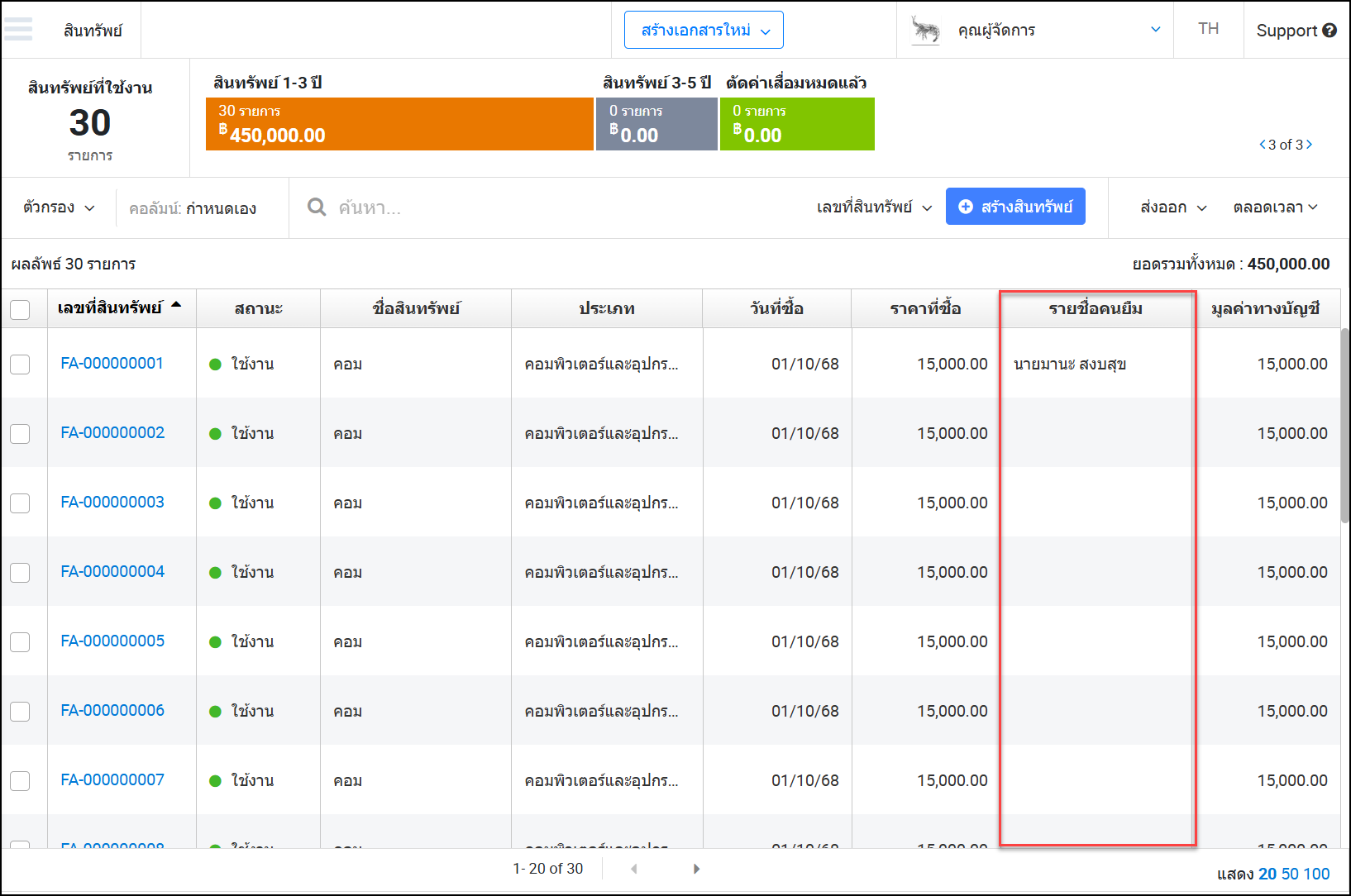This screenshot has width=1351, height=896.
Task: Go to previous table page arrow
Action: coord(634,869)
